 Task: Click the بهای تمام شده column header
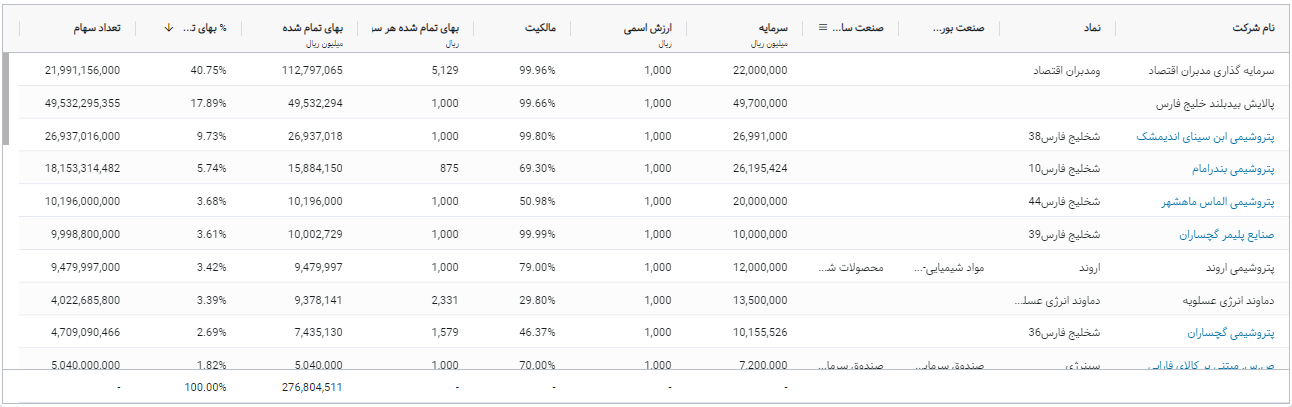316,28
